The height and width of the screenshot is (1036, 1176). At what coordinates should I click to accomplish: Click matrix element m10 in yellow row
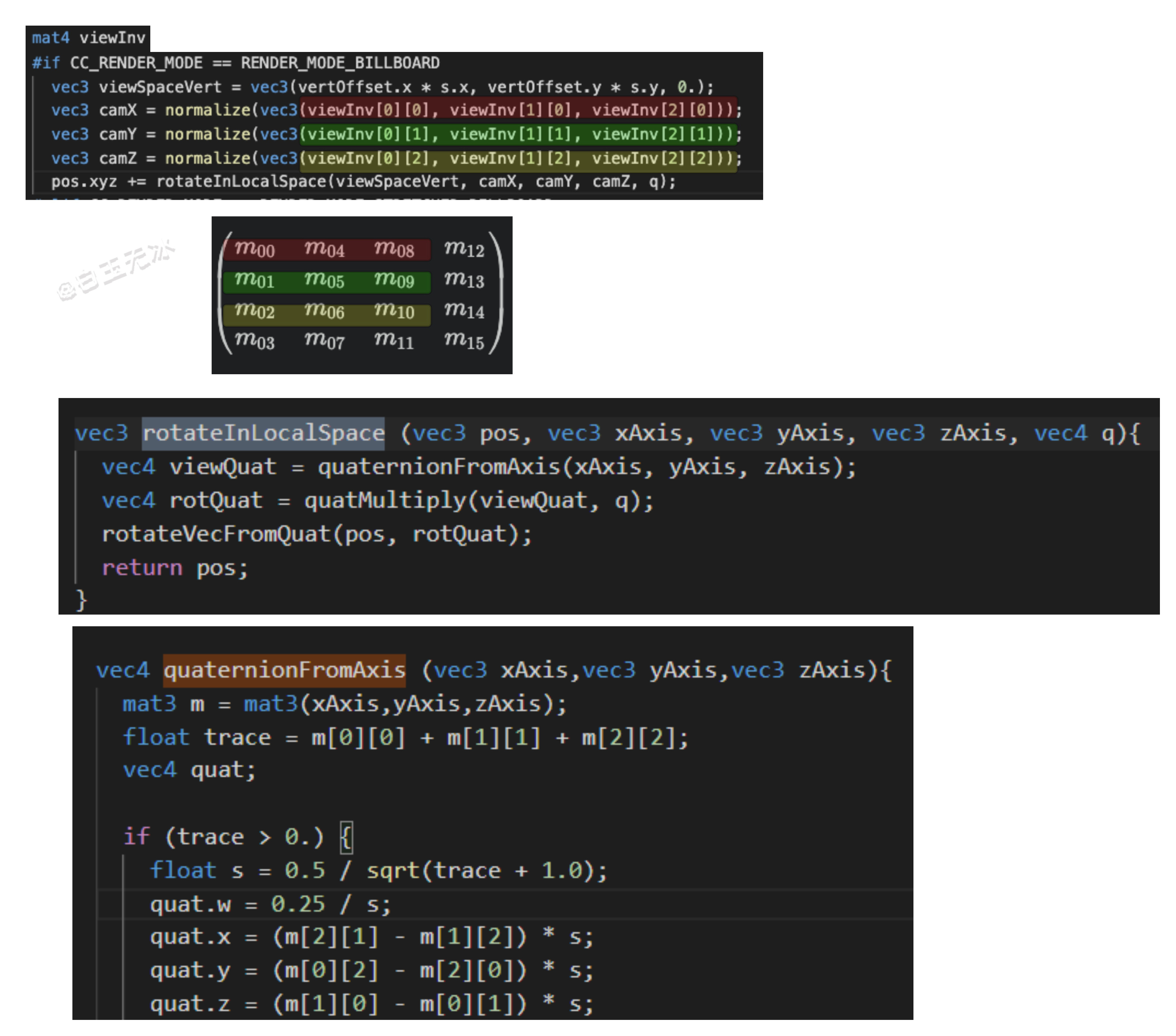coord(393,311)
